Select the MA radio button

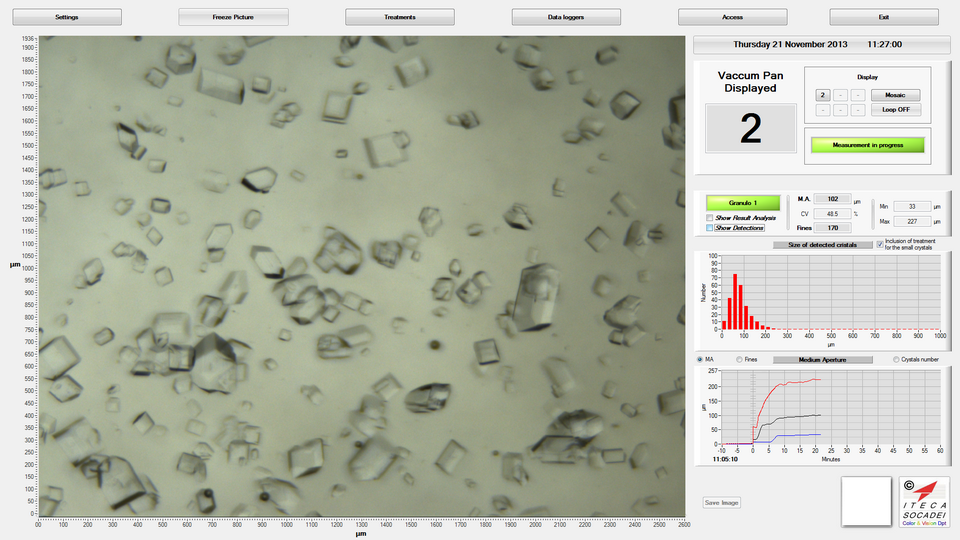click(699, 359)
